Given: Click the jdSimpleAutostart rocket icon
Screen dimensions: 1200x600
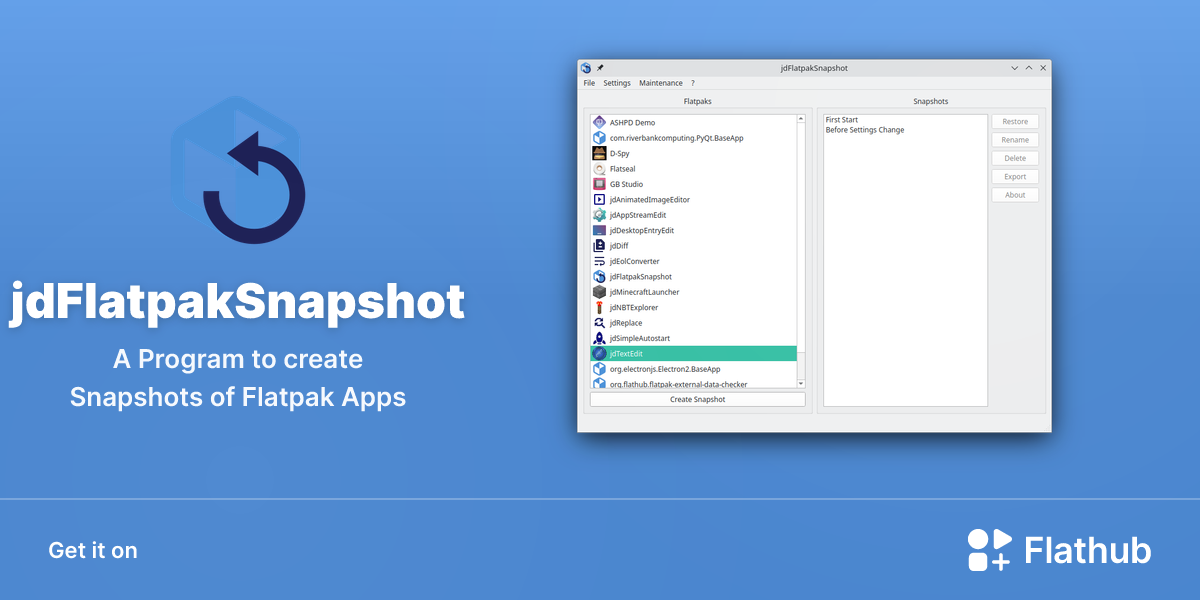Looking at the screenshot, I should pyautogui.click(x=599, y=338).
